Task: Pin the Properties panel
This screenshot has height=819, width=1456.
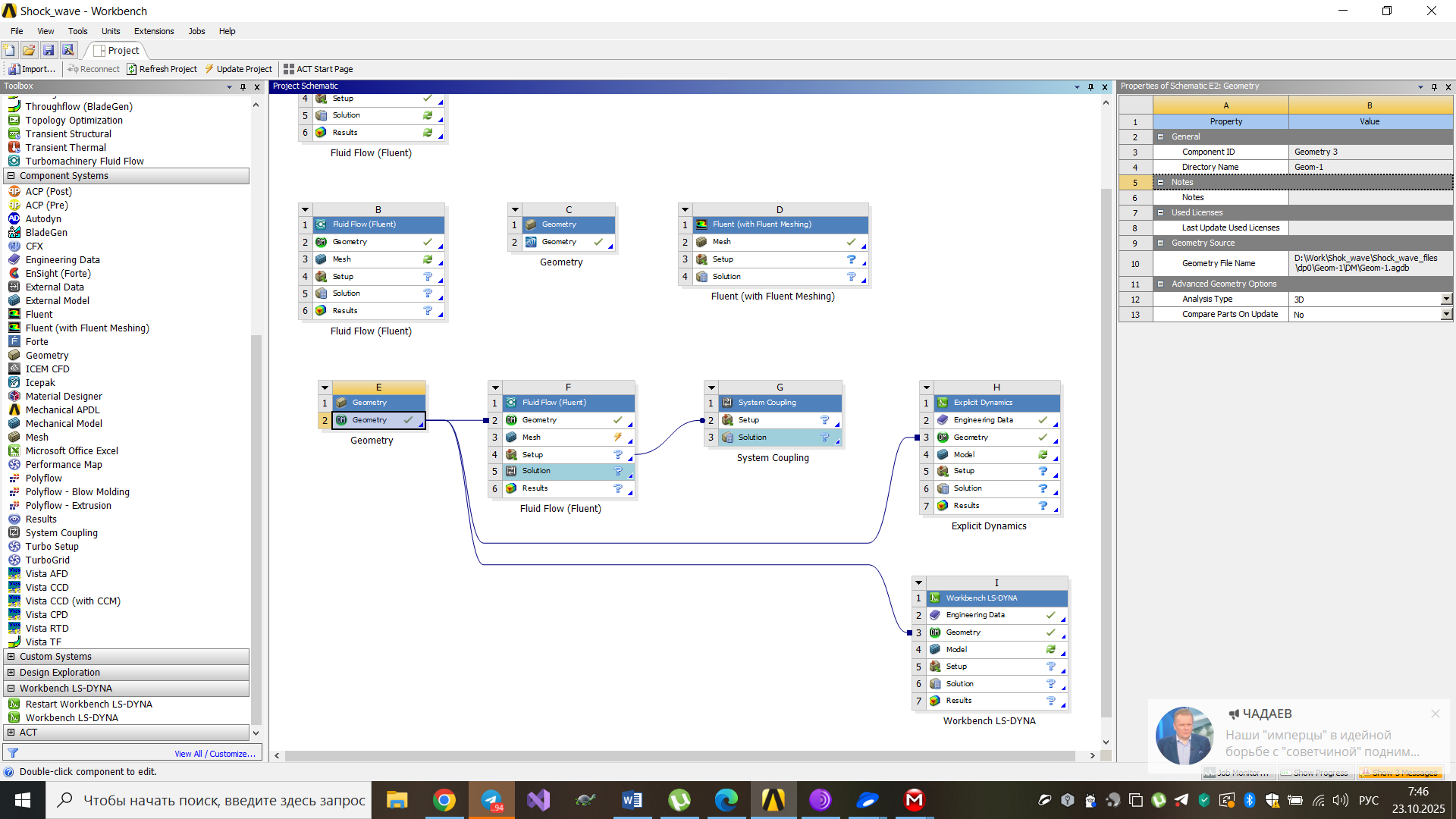Action: click(1434, 86)
